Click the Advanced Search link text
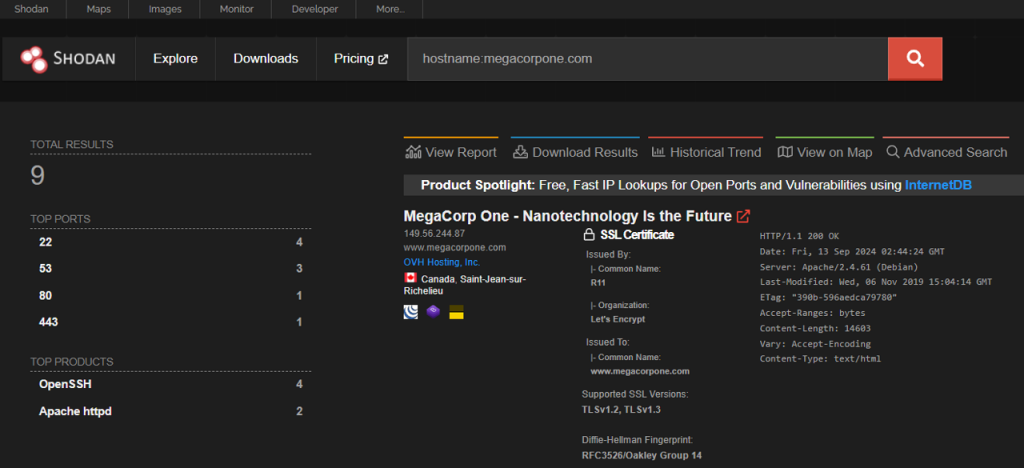1024x468 pixels. (x=955, y=153)
